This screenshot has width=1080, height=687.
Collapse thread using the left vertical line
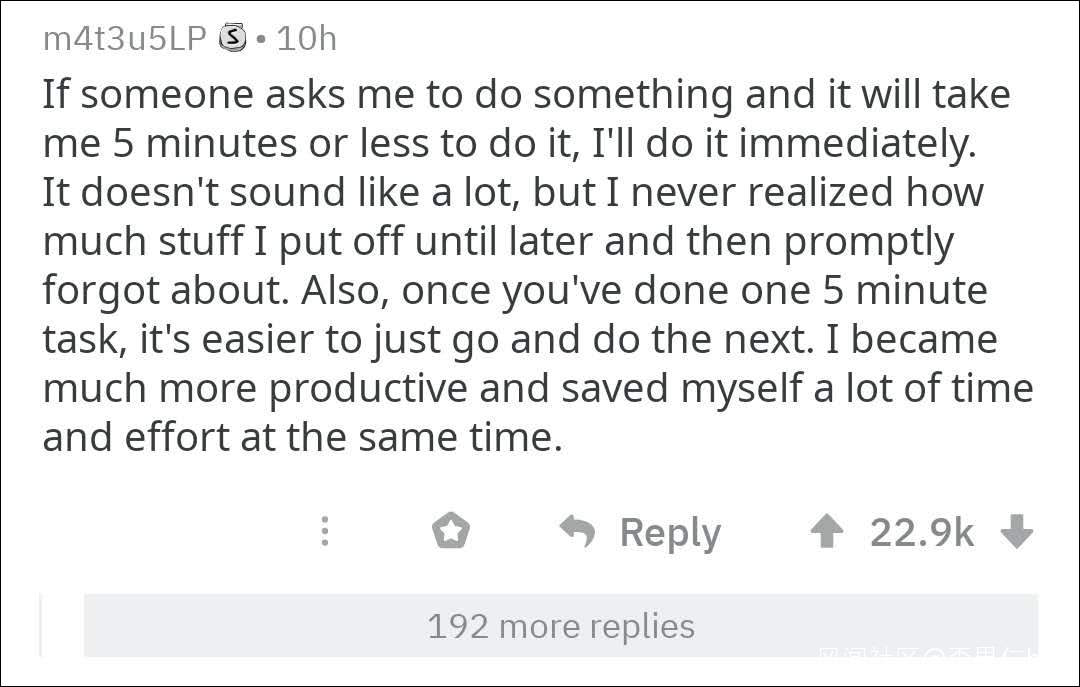[x=41, y=625]
